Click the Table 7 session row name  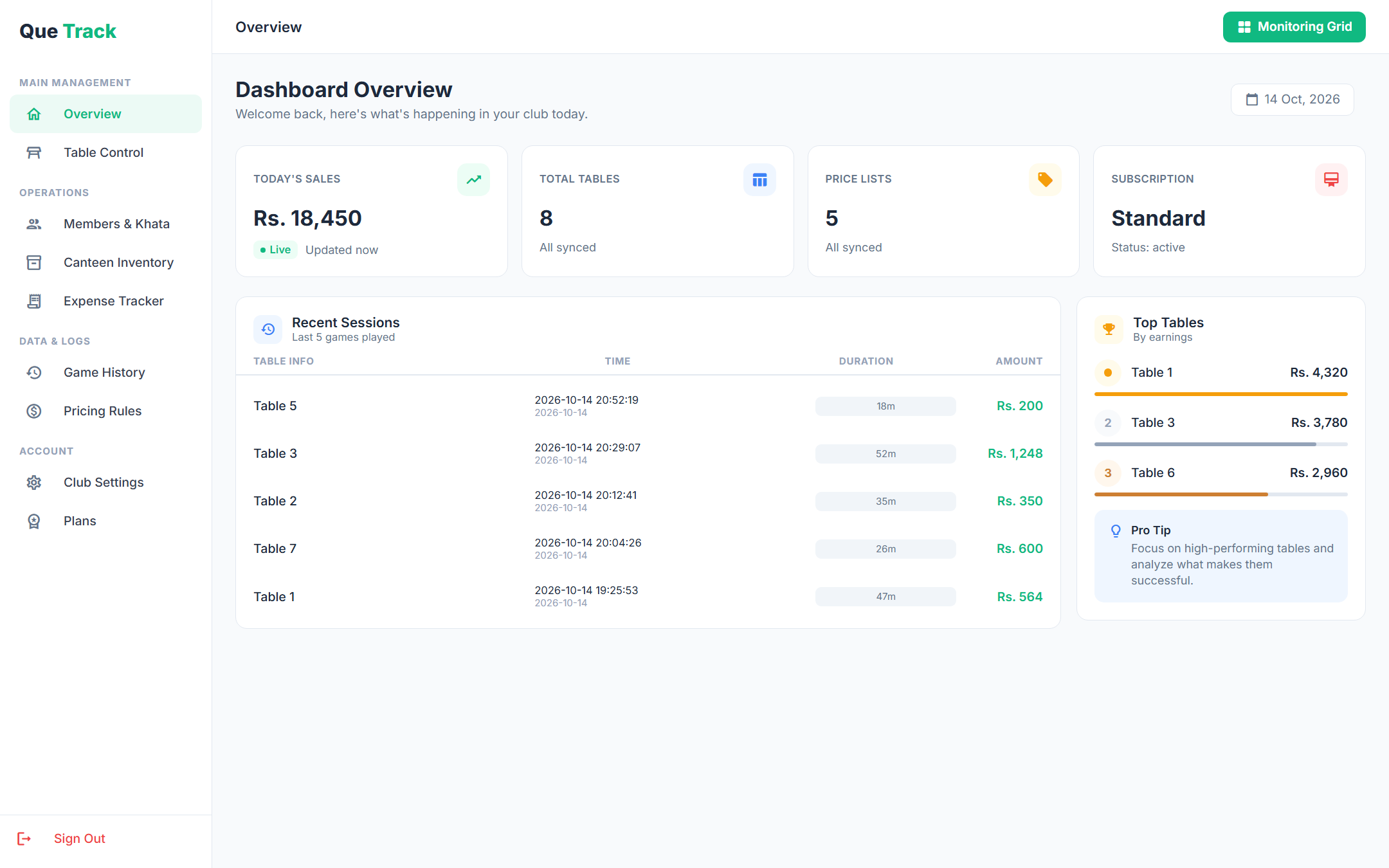(x=275, y=549)
